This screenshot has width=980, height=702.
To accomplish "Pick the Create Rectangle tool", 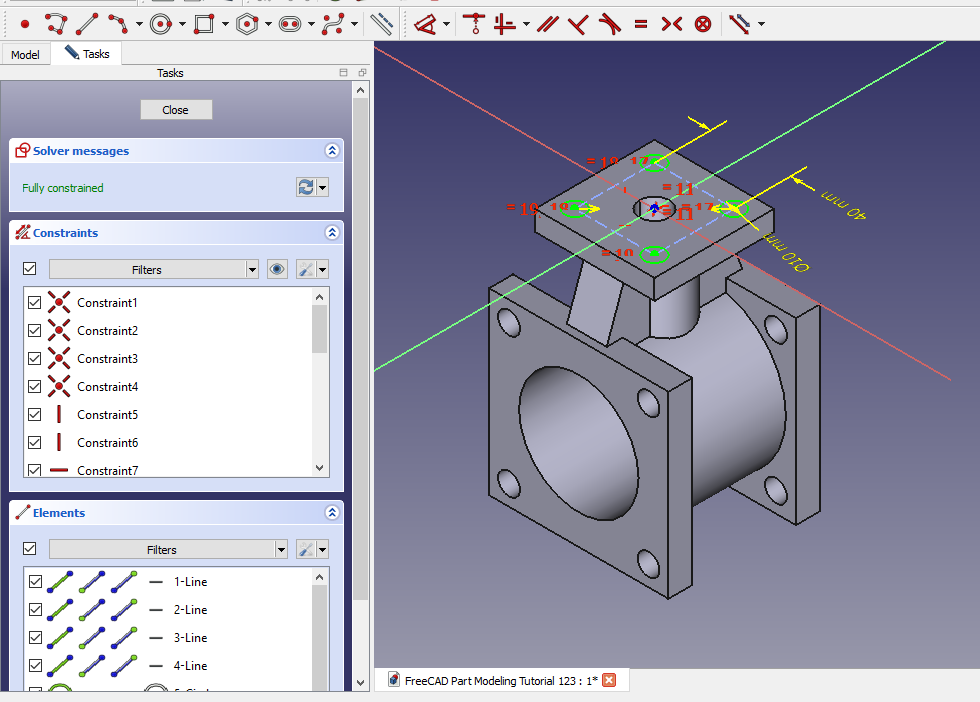I will pyautogui.click(x=204, y=23).
